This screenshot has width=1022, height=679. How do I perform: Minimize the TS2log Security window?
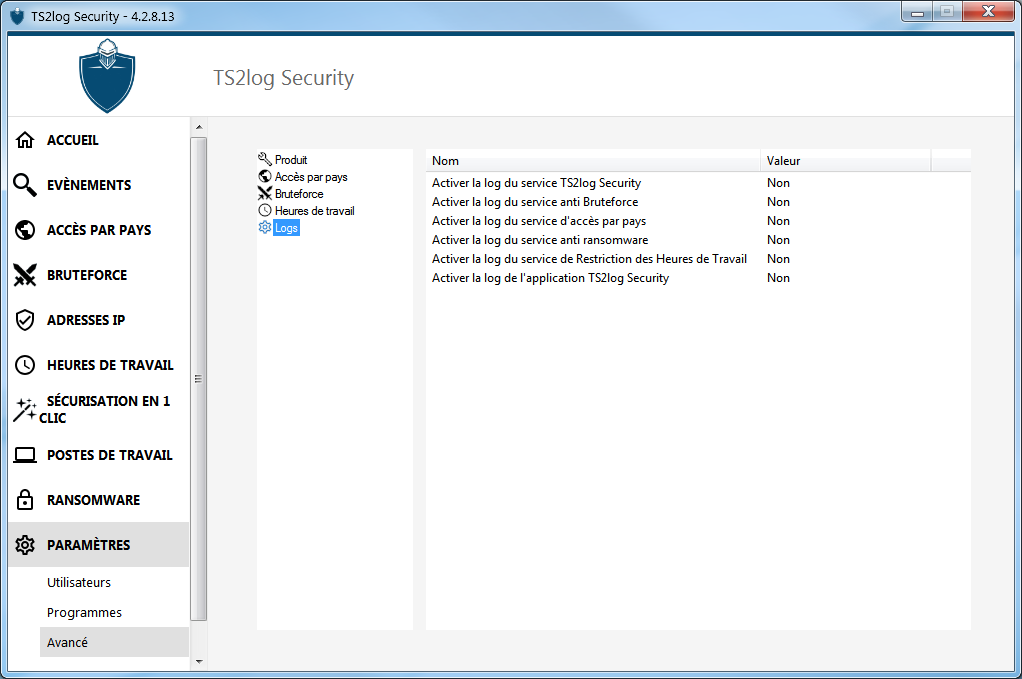[x=918, y=12]
